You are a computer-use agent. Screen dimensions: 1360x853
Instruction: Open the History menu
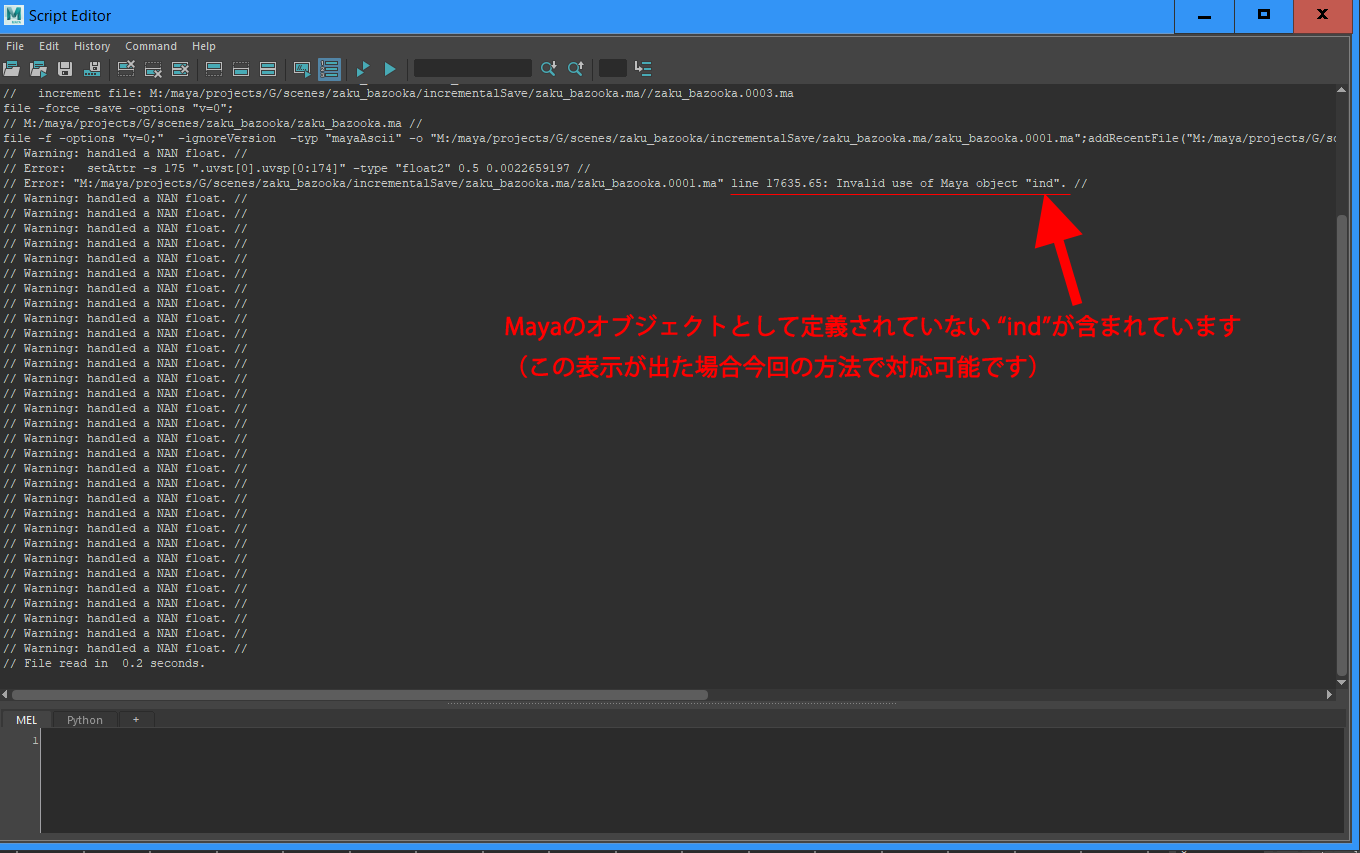pyautogui.click(x=92, y=46)
